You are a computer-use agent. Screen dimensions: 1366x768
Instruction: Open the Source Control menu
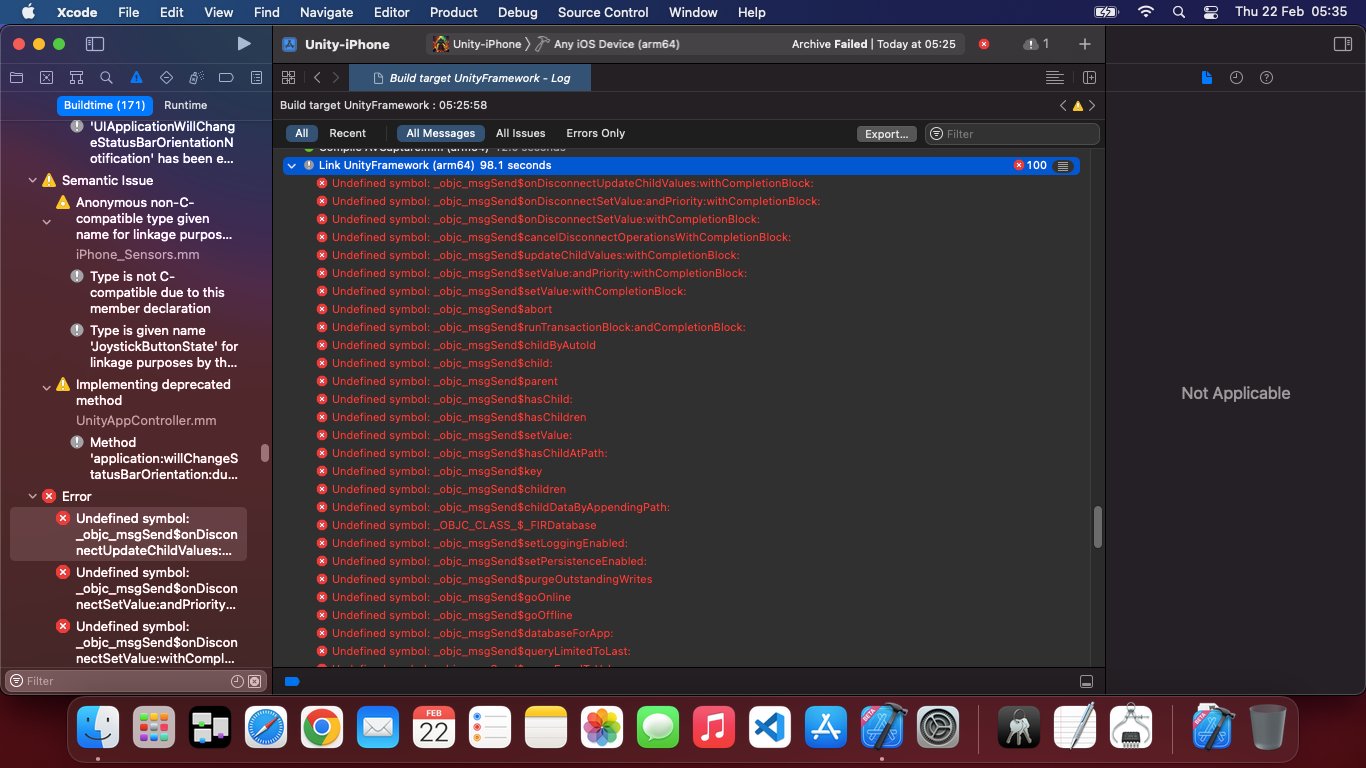(x=603, y=12)
